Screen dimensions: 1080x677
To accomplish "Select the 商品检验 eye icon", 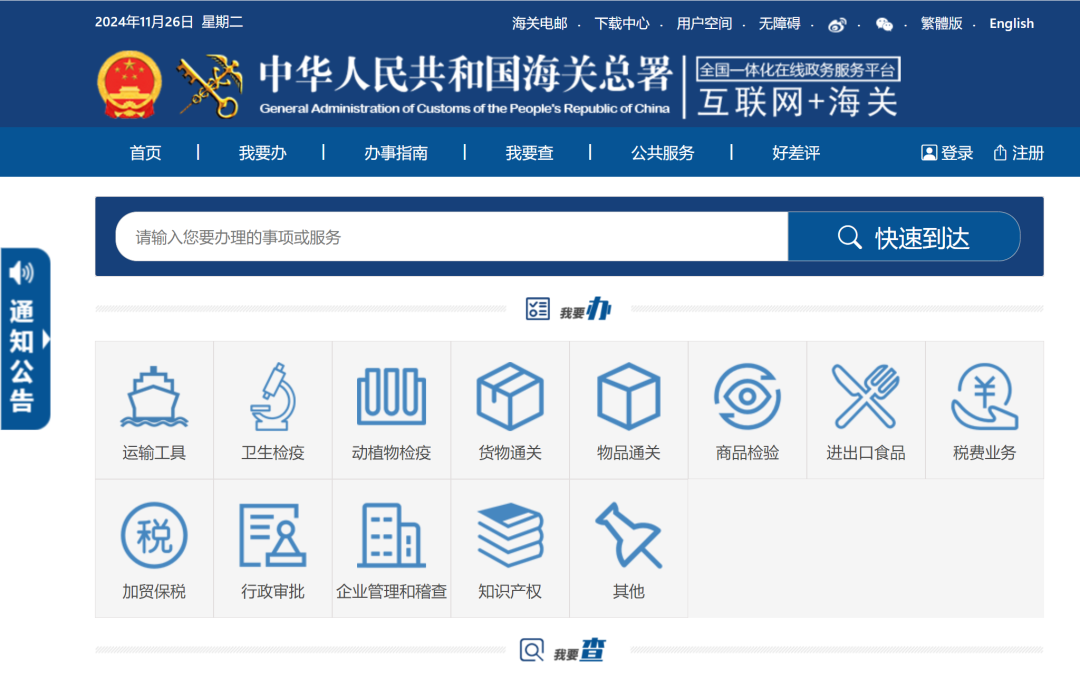I will pos(747,397).
